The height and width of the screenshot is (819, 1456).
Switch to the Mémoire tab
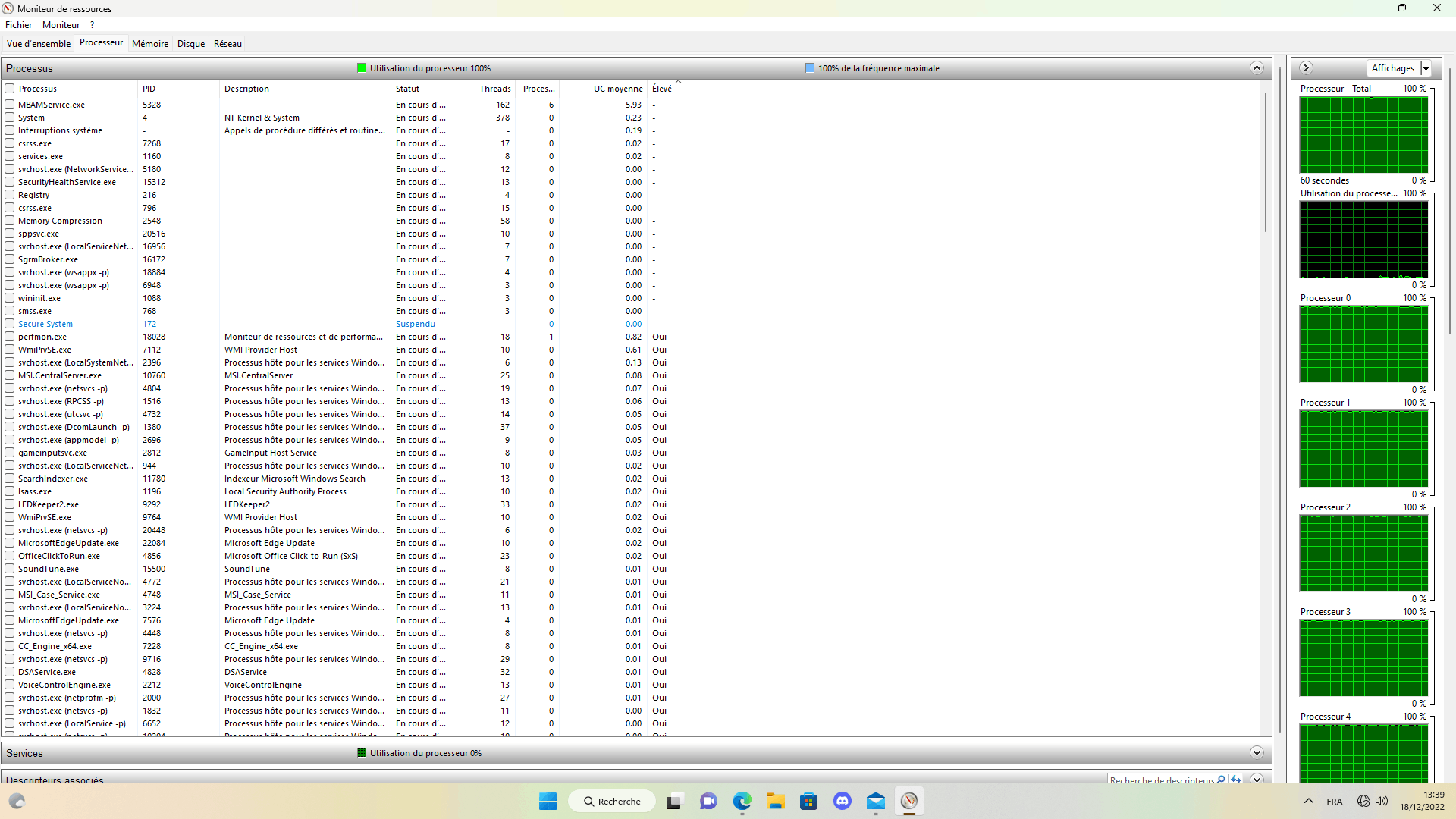[150, 44]
